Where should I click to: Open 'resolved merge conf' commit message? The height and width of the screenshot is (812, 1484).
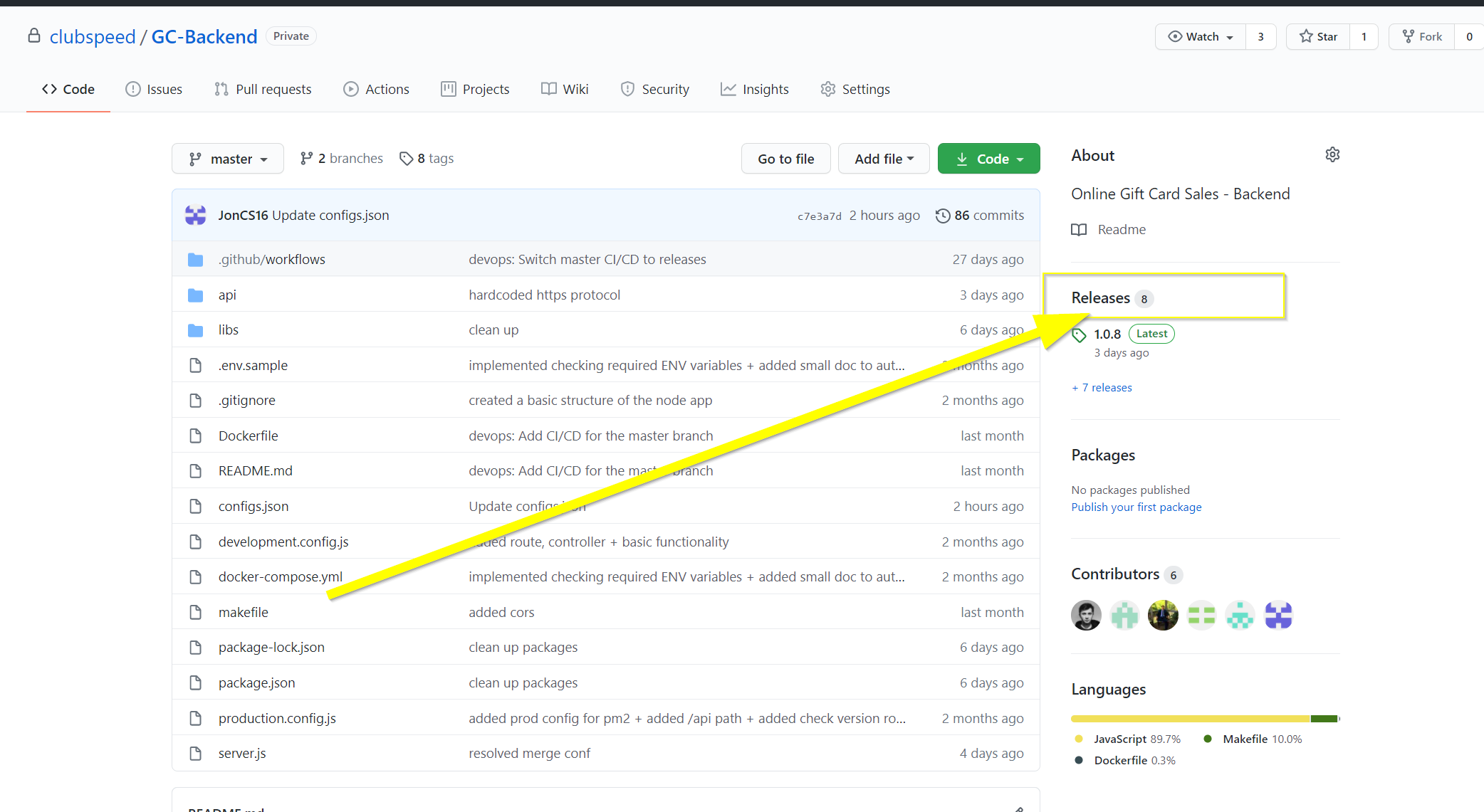(529, 754)
